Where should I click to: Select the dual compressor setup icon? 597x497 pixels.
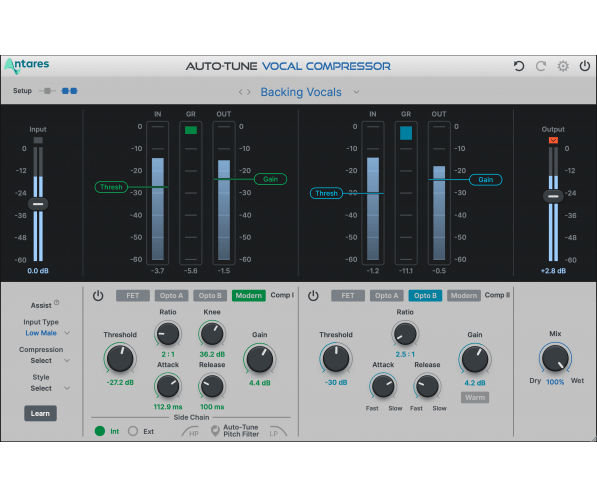pyautogui.click(x=69, y=91)
